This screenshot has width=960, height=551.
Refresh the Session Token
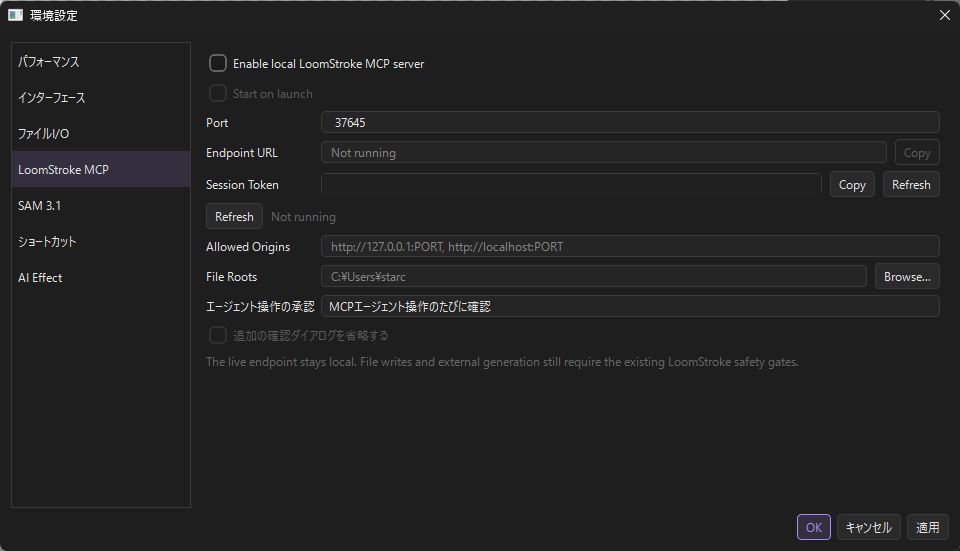pos(911,184)
